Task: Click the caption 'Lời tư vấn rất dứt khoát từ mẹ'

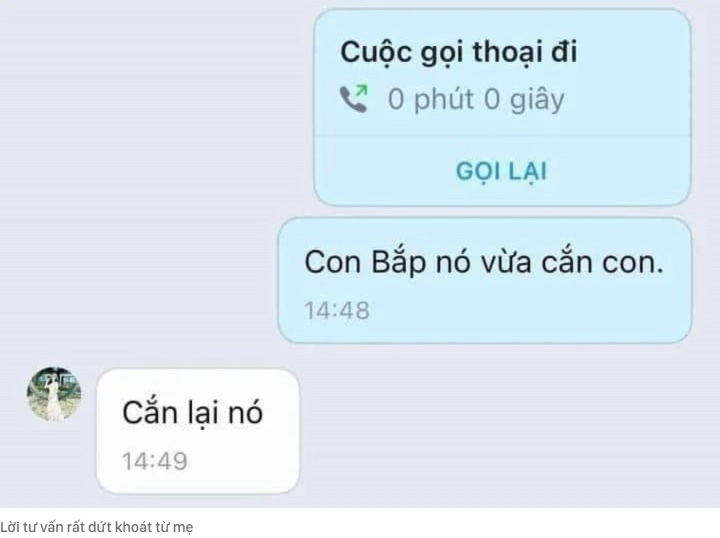Action: pos(96,527)
